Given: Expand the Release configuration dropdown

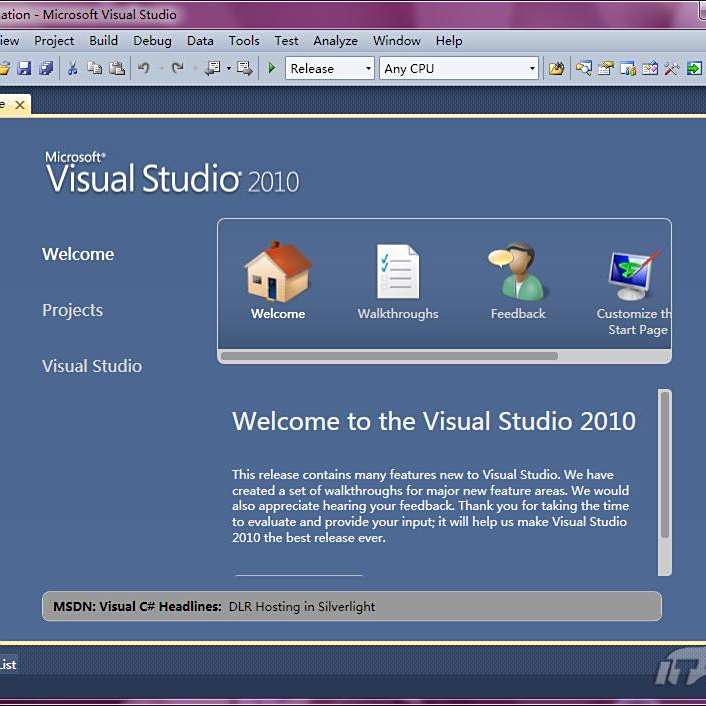Looking at the screenshot, I should pos(368,69).
